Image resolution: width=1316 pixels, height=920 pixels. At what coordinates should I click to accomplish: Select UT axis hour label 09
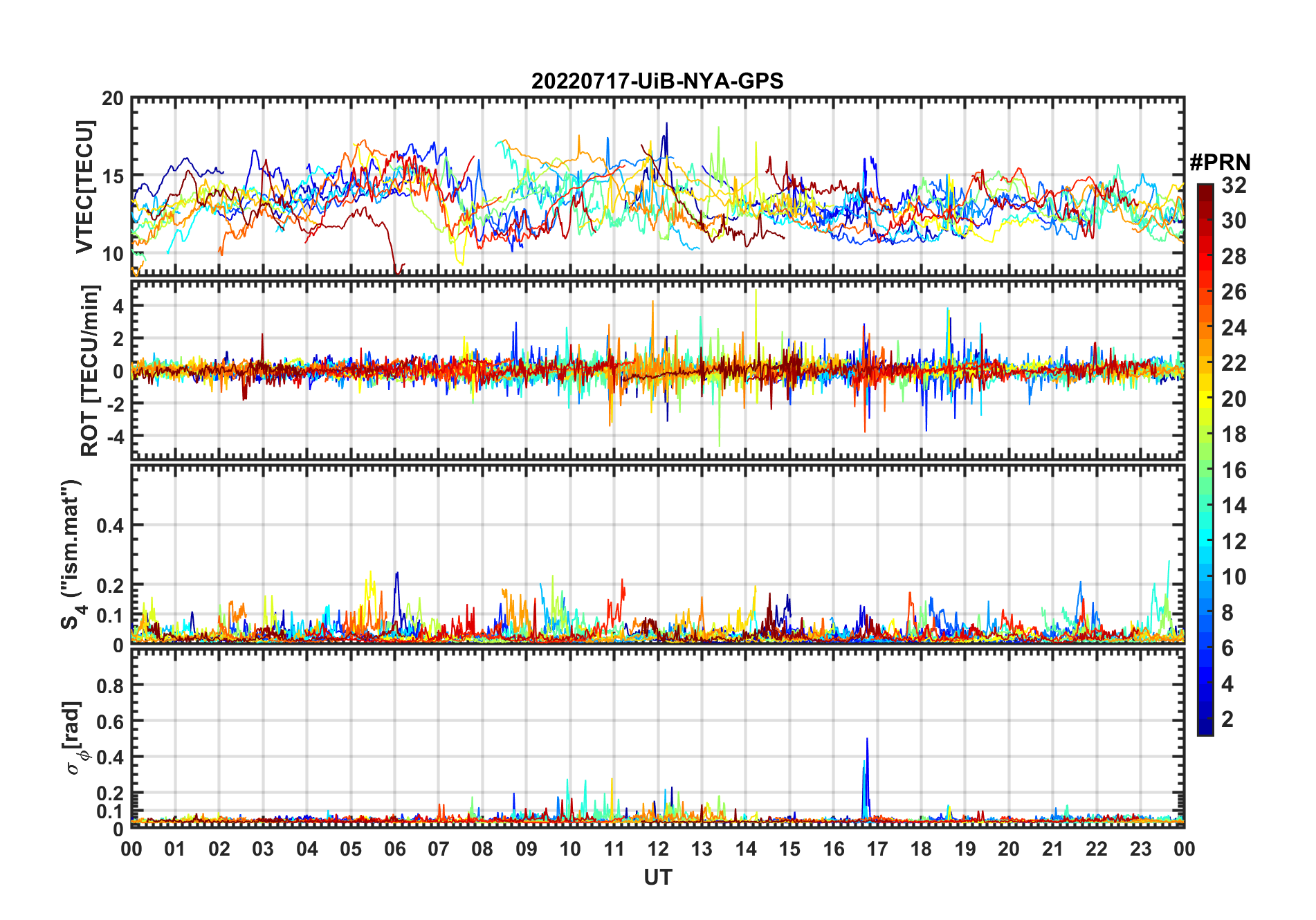tap(527, 849)
